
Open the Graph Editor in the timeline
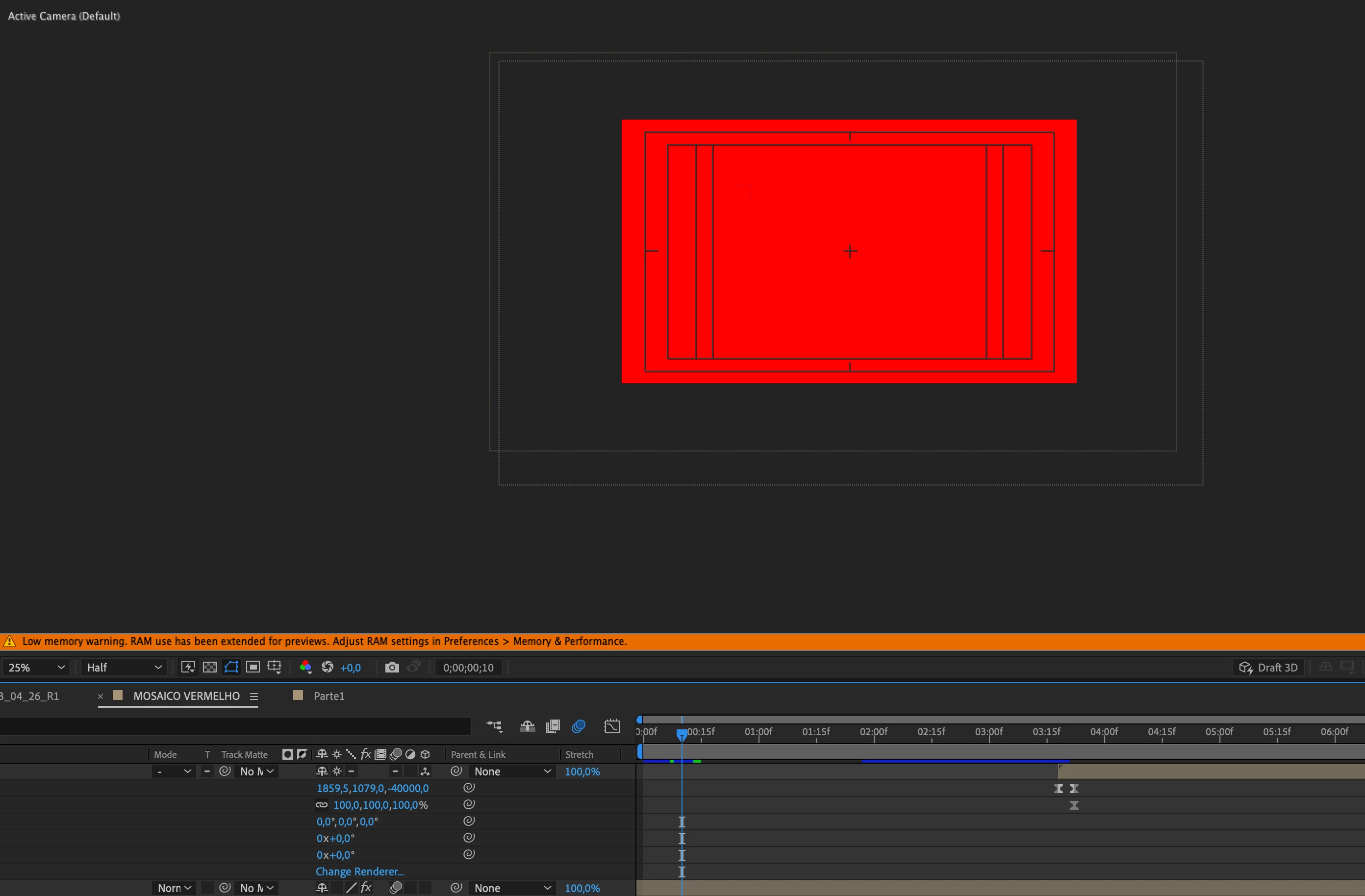612,726
